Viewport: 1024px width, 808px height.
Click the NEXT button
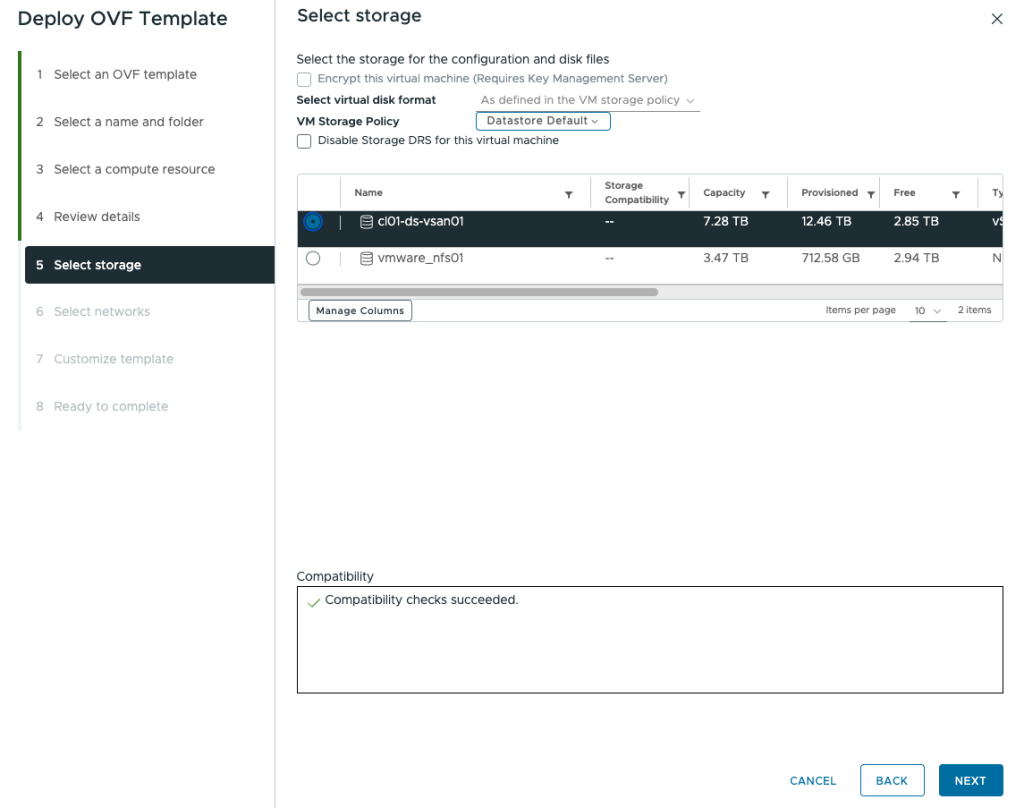tap(970, 781)
